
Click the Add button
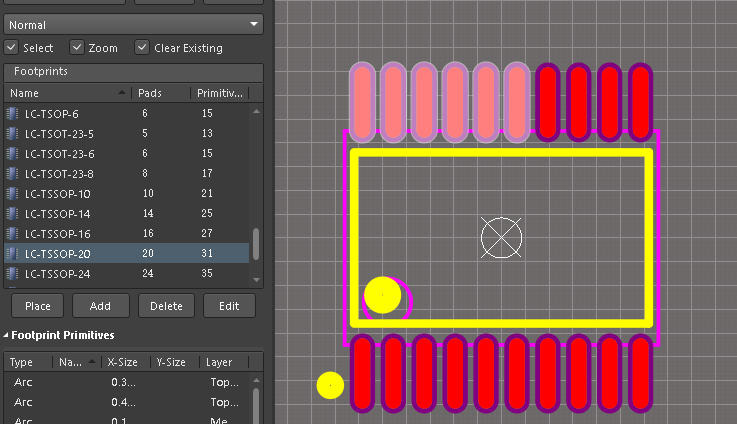pyautogui.click(x=101, y=306)
